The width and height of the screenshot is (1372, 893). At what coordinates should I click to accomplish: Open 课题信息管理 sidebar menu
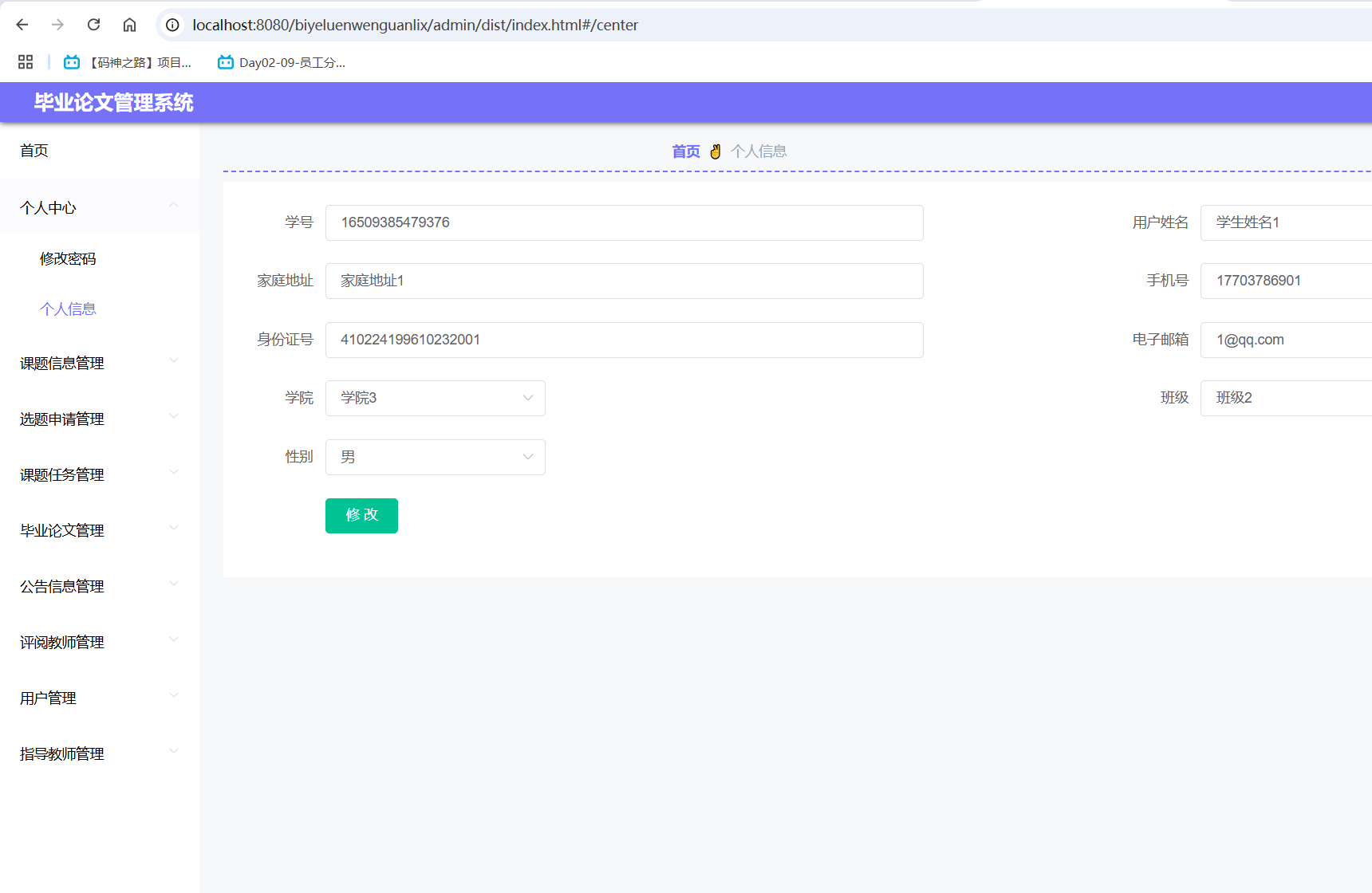100,364
